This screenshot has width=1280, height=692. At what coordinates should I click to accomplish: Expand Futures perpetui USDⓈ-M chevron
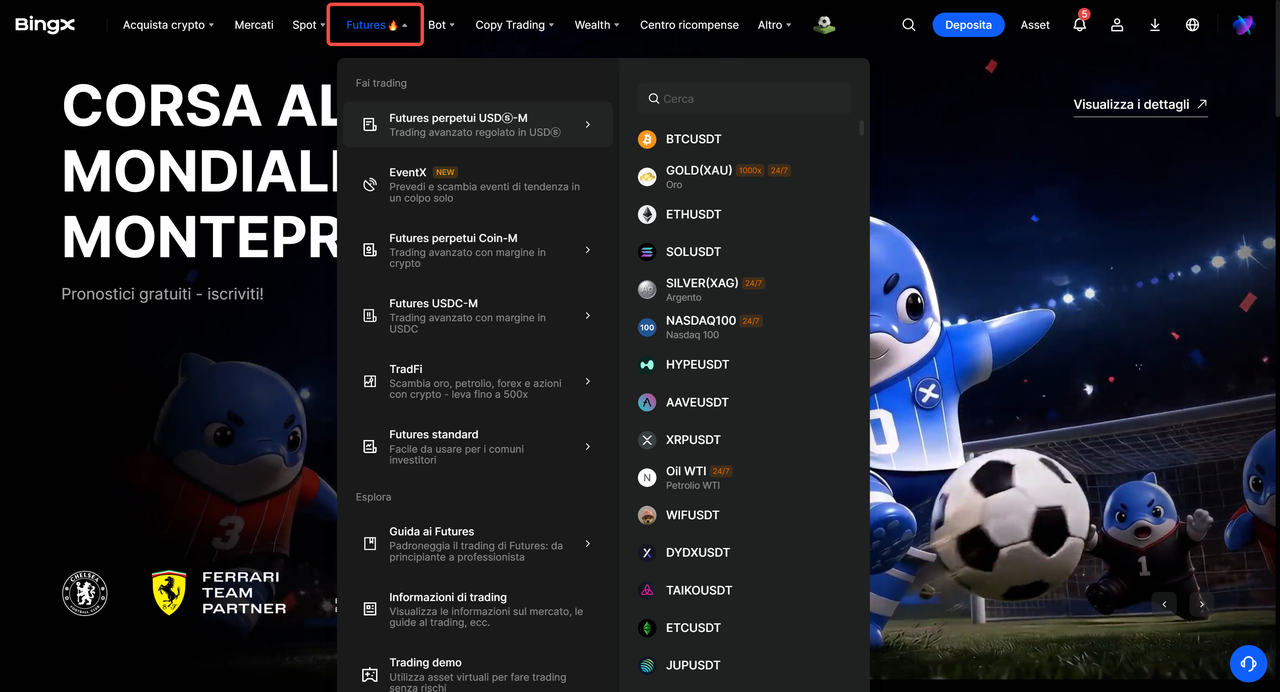pos(588,125)
